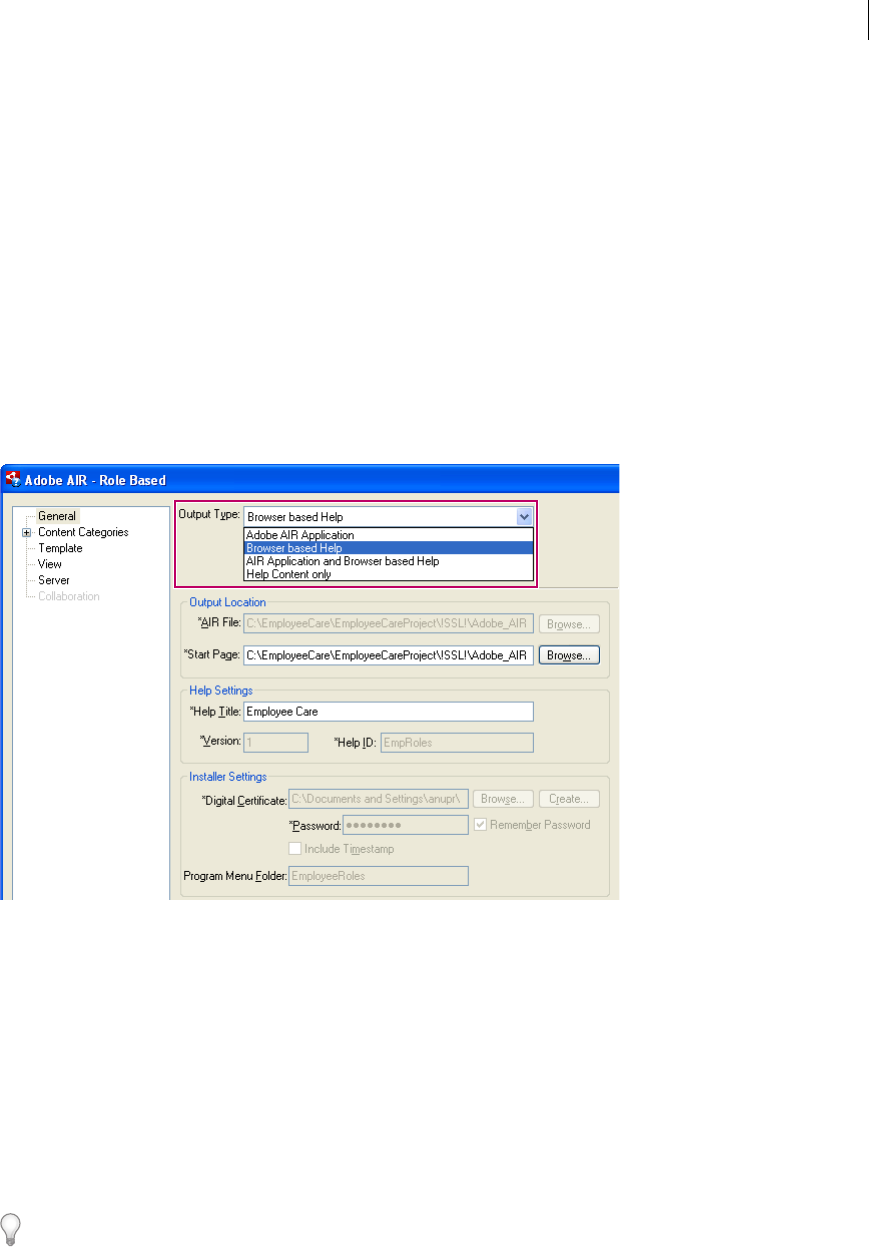
Task: Select View in the settings tree
Action: coord(50,564)
